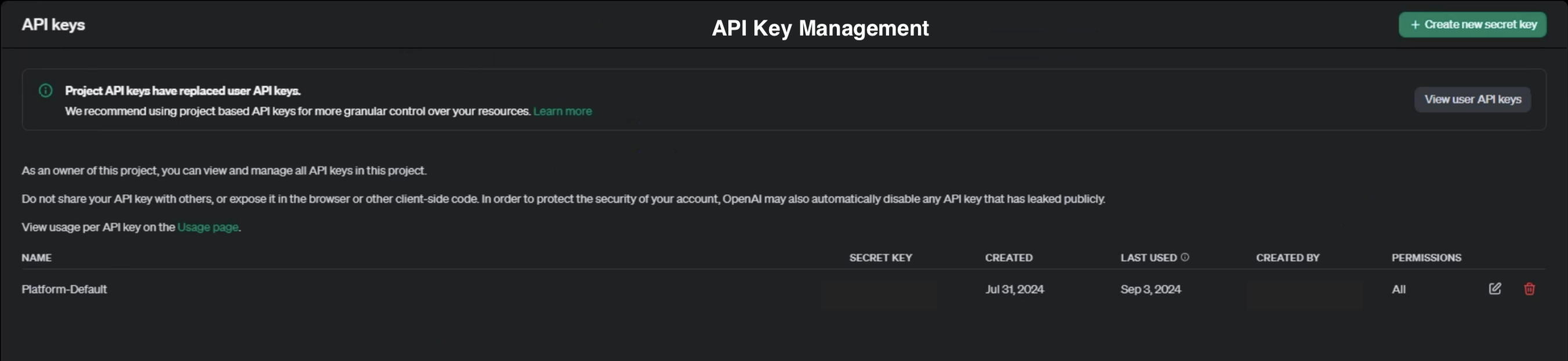Click the All permissions value
This screenshot has height=361, width=1568.
pos(1399,289)
